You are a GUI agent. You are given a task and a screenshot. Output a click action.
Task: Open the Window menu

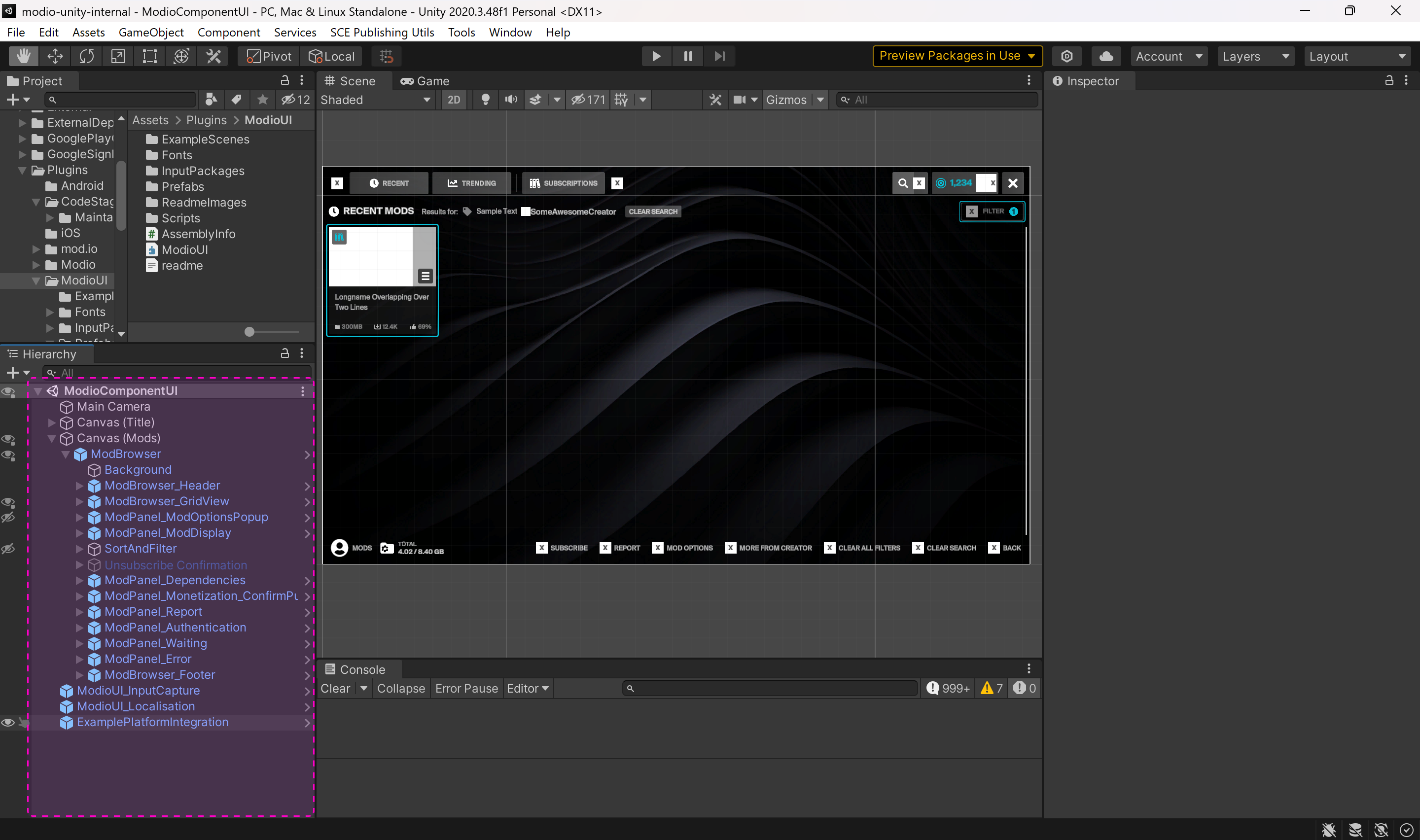(x=510, y=32)
